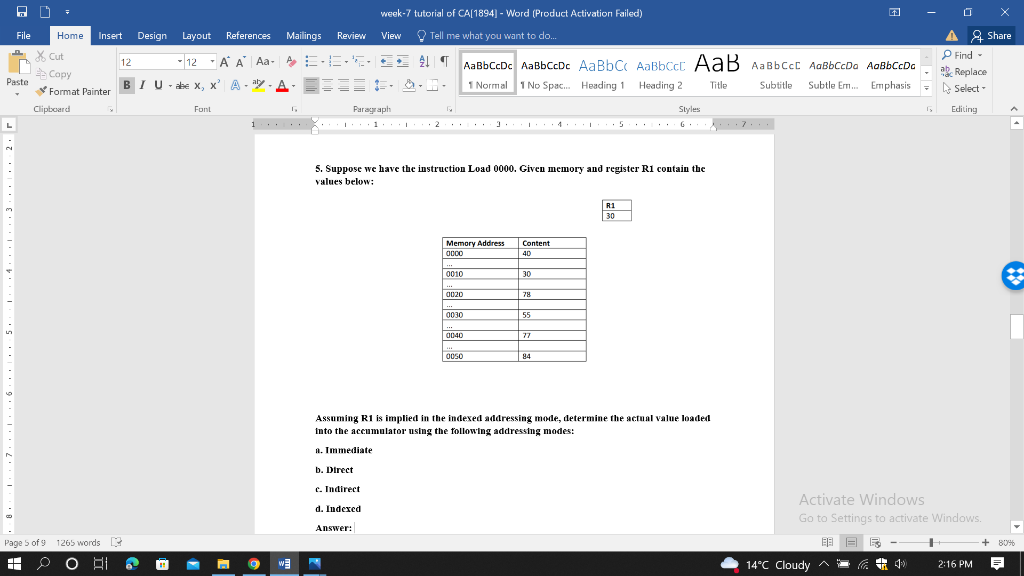
Task: Open the Font Color dropdown arrow
Action: click(292, 86)
